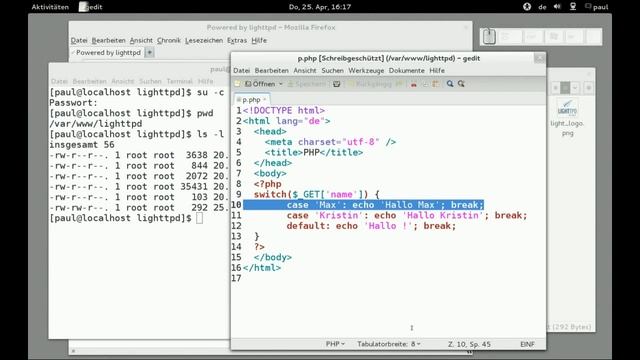Close the p.php tab with its x

(264, 100)
